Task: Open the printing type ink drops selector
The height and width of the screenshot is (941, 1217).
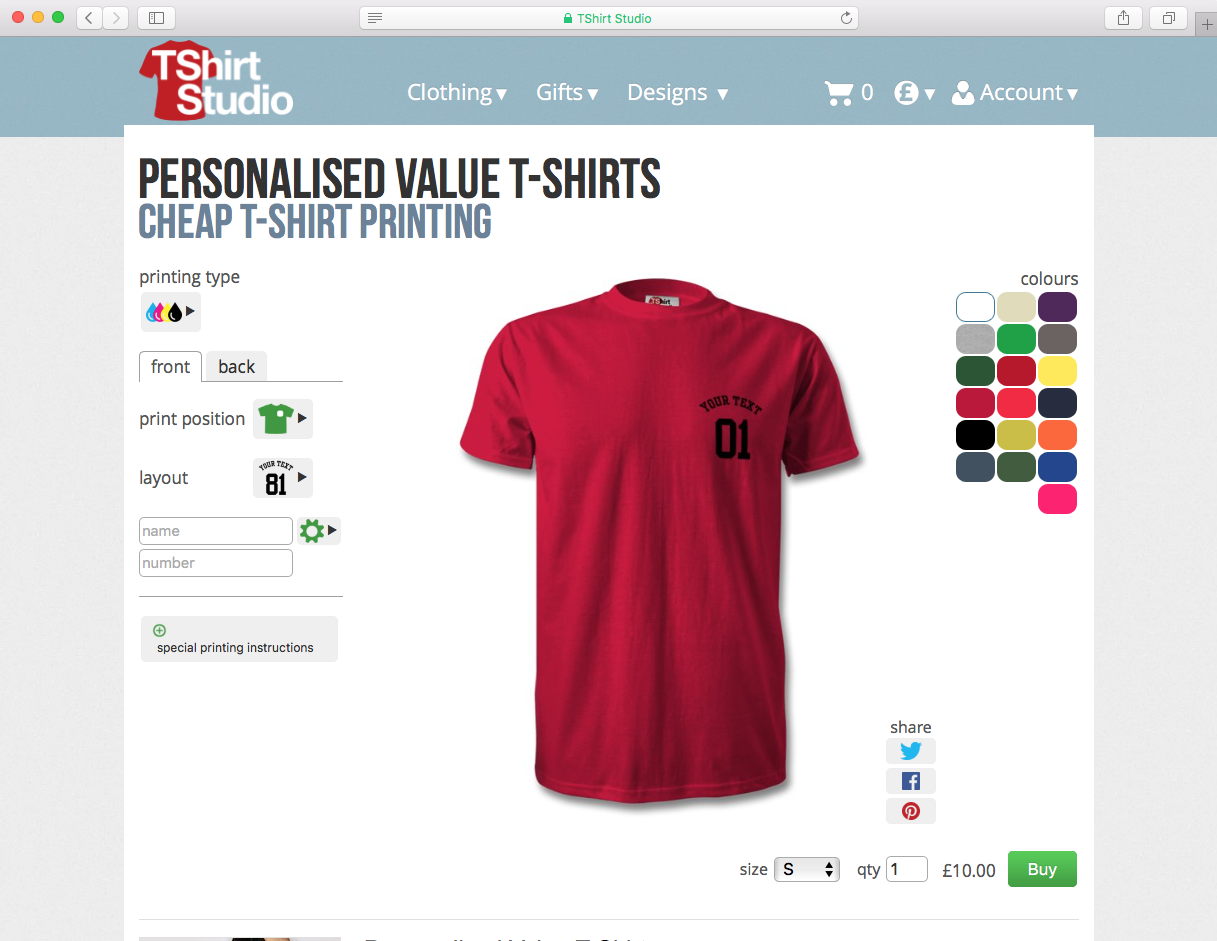Action: pos(170,312)
